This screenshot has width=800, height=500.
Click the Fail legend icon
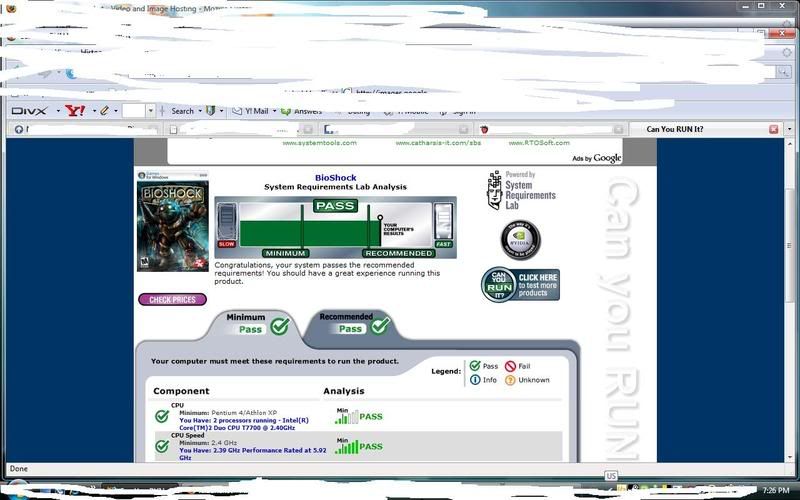coord(510,366)
